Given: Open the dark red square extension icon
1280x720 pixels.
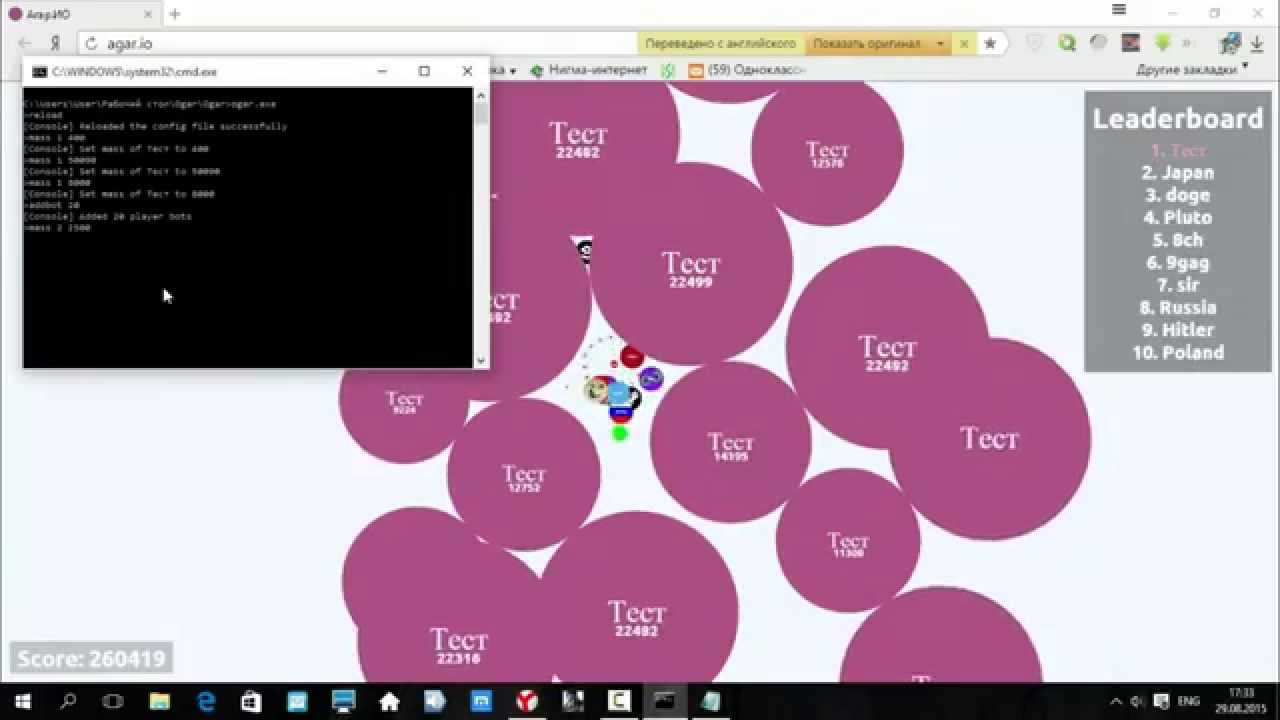Looking at the screenshot, I should click(1131, 43).
